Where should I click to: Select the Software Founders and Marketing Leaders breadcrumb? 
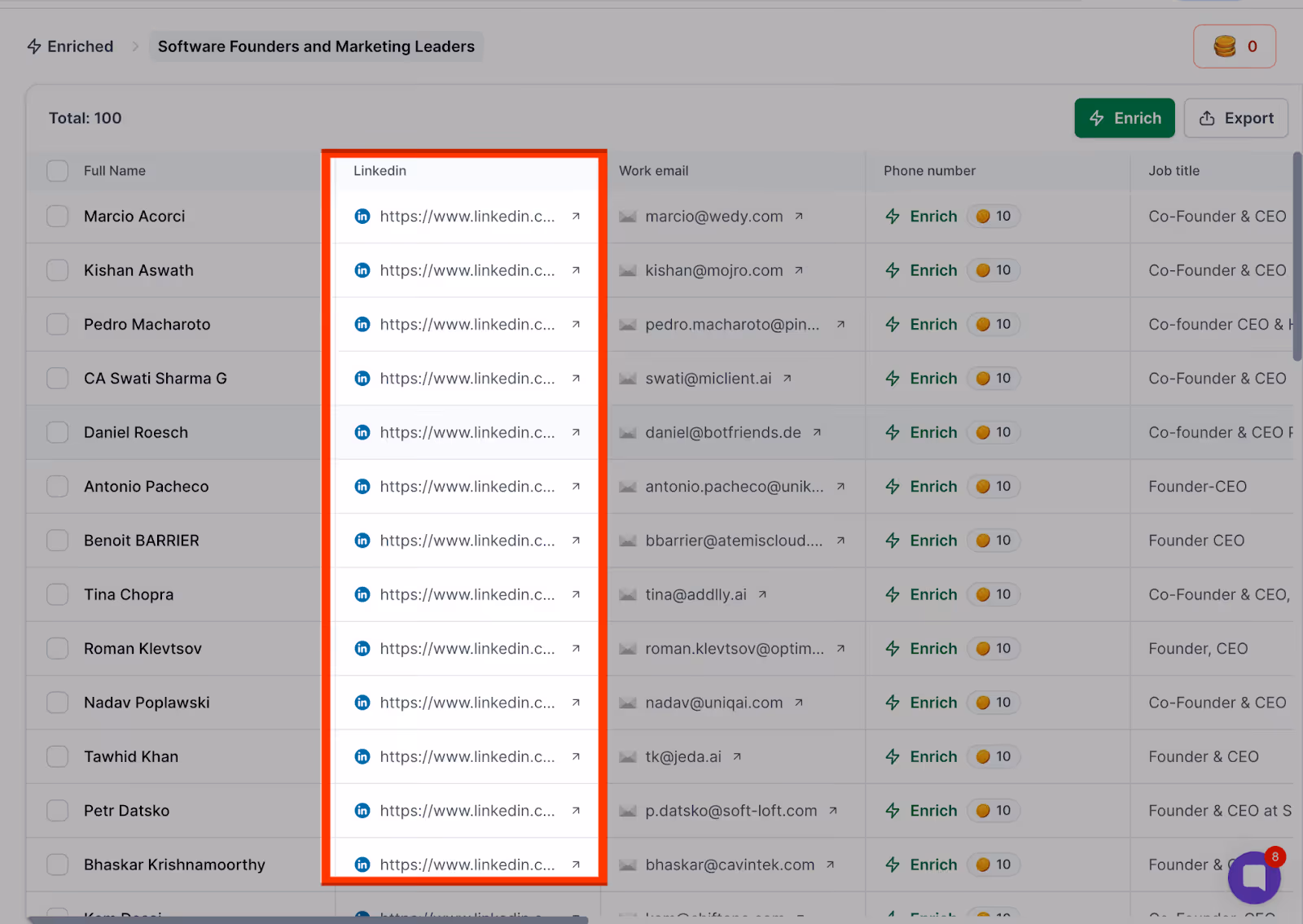point(316,46)
